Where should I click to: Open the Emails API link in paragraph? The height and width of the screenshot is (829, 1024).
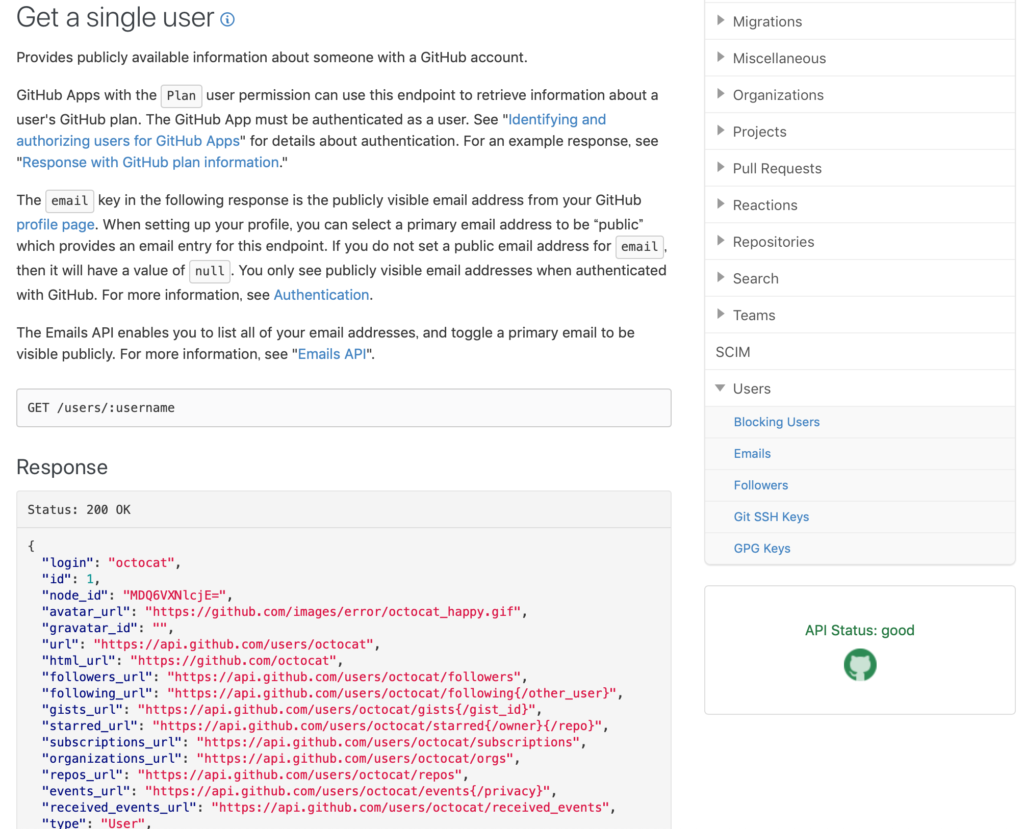pos(332,354)
